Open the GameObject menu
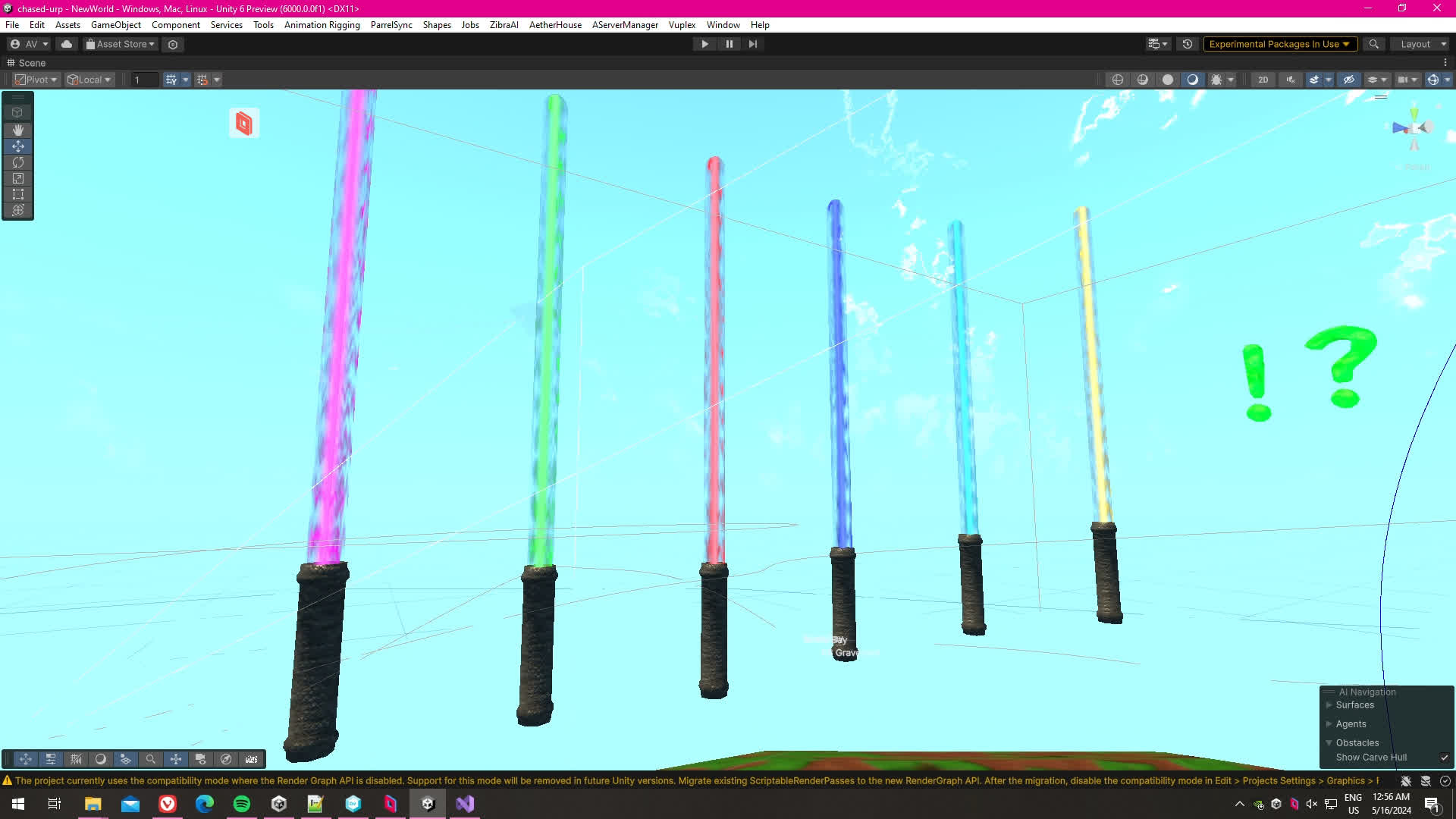1456x819 pixels. [115, 25]
